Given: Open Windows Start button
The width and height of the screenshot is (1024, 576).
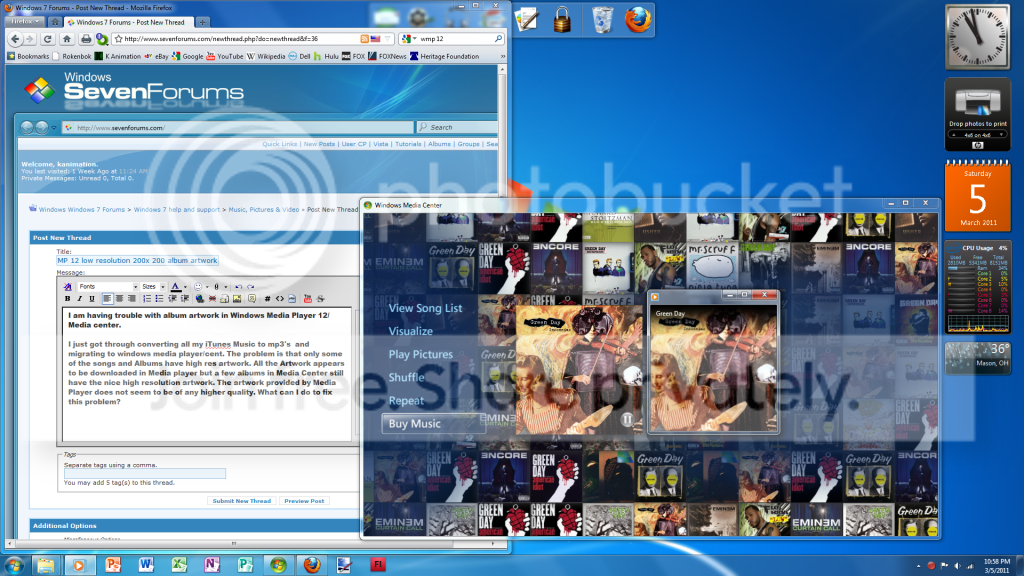Looking at the screenshot, I should pyautogui.click(x=14, y=565).
